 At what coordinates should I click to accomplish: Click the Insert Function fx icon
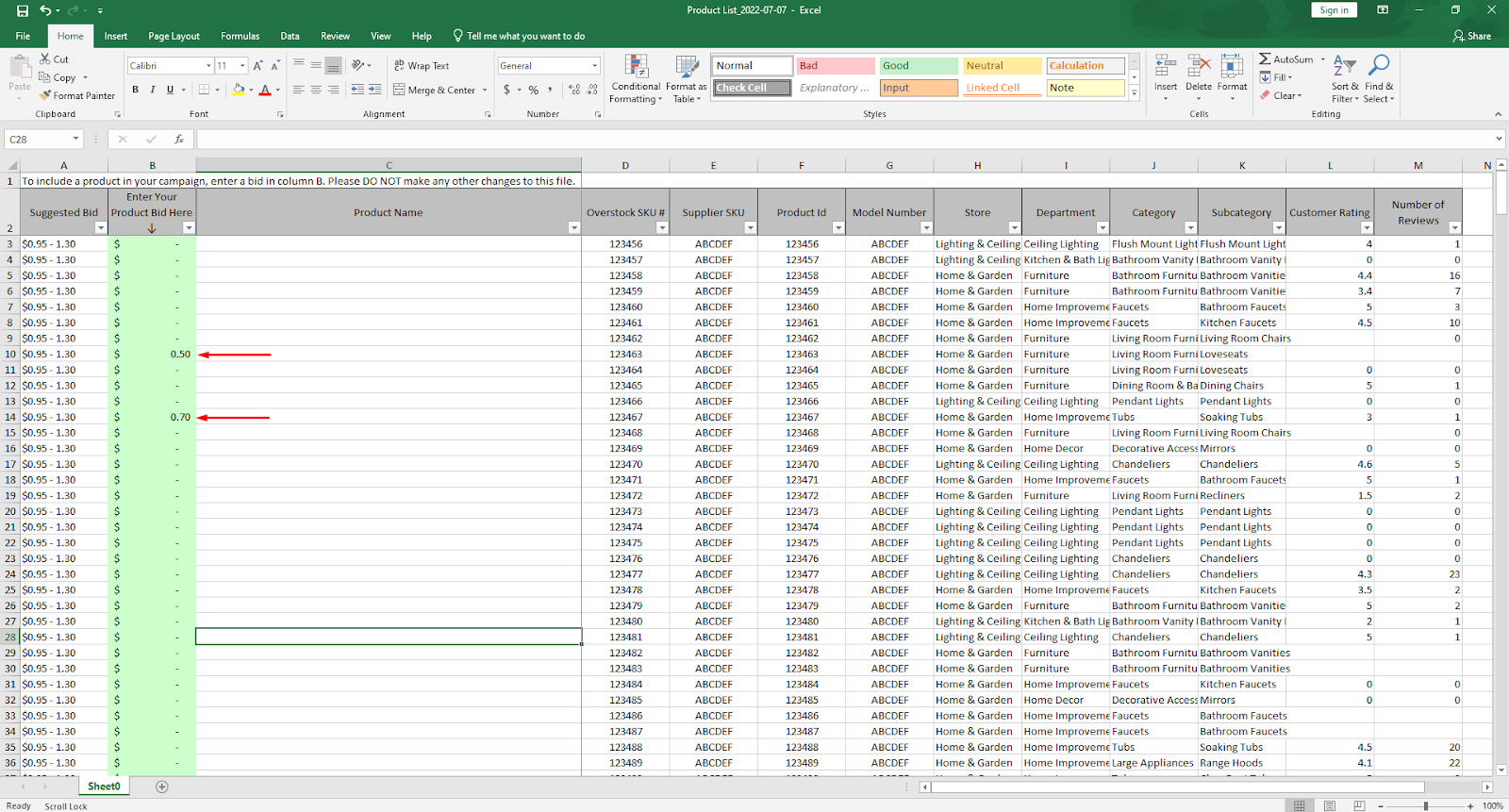click(179, 139)
